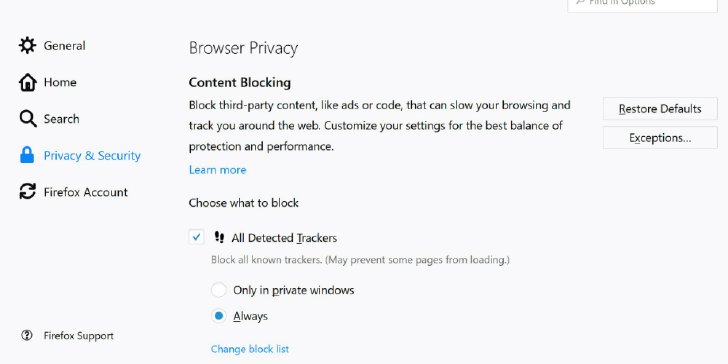Click the General gear icon
The width and height of the screenshot is (728, 364).
tap(27, 46)
